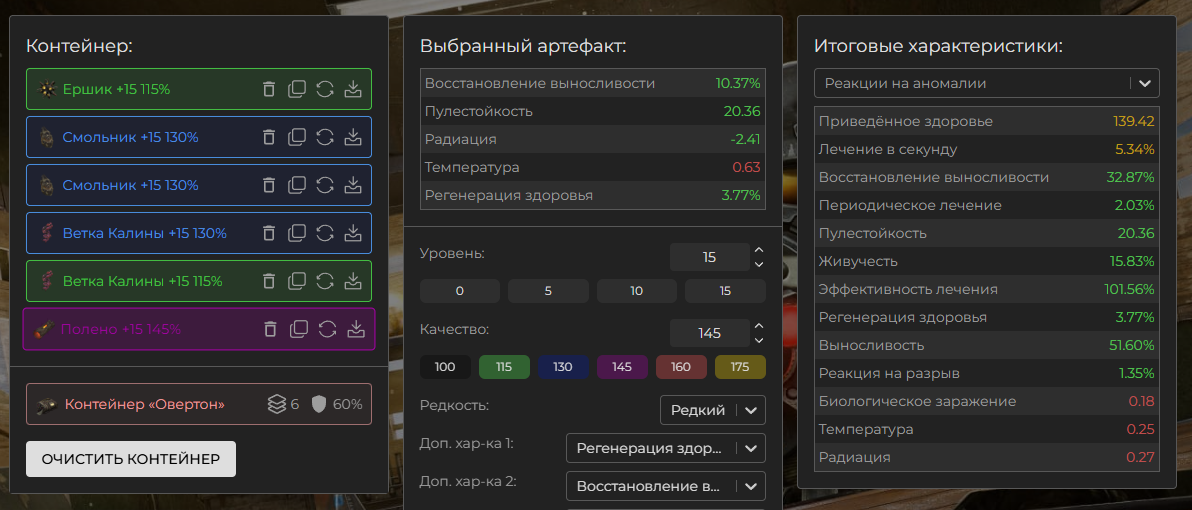Viewport: 1192px width, 510px height.
Task: Set level preset to 10
Action: [x=637, y=291]
